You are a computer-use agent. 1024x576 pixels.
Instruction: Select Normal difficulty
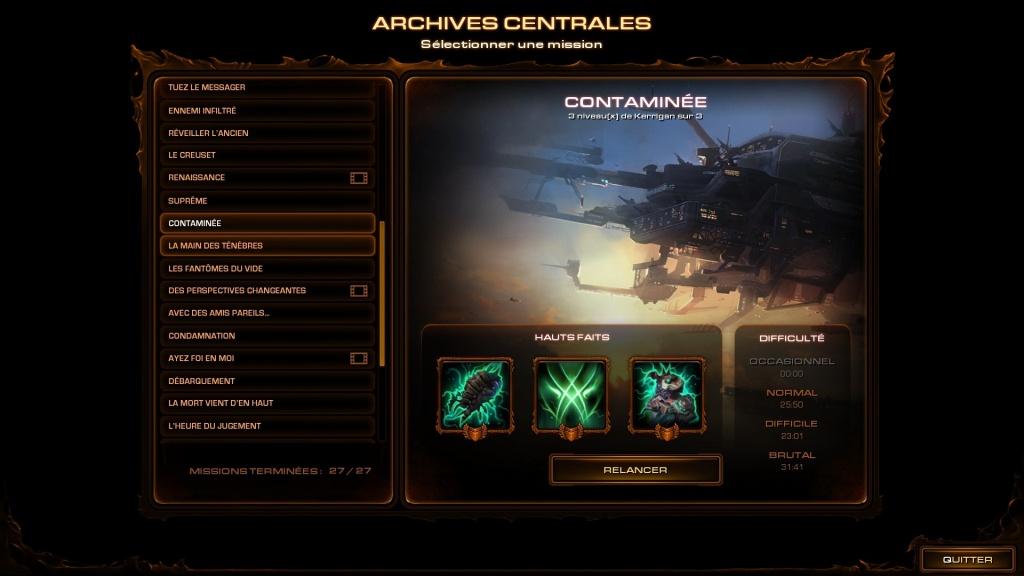coord(792,392)
